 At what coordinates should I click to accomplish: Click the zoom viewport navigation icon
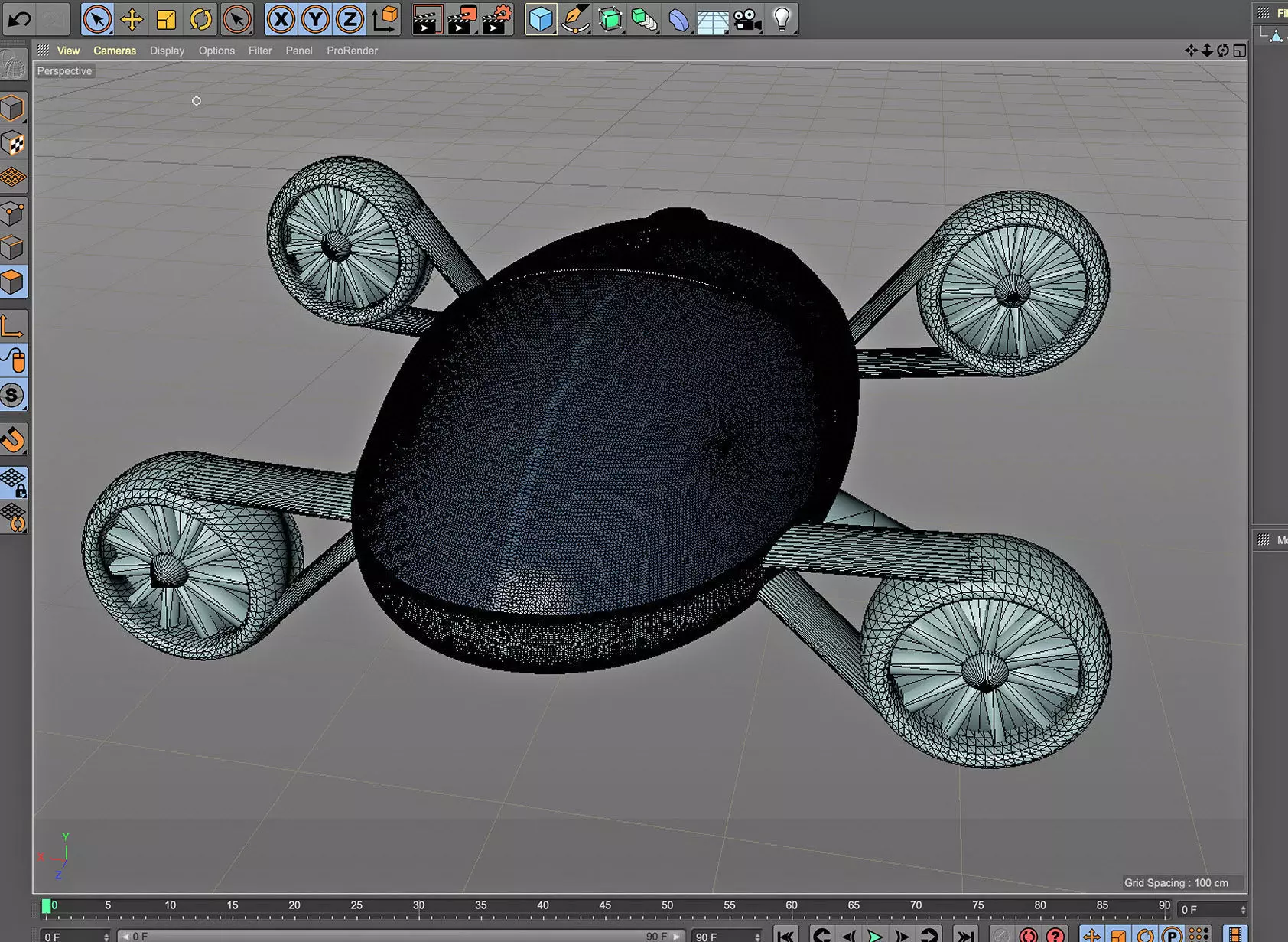pyautogui.click(x=1207, y=51)
